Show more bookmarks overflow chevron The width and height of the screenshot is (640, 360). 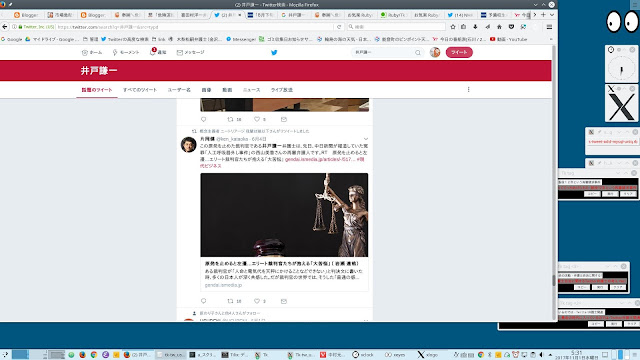551,39
